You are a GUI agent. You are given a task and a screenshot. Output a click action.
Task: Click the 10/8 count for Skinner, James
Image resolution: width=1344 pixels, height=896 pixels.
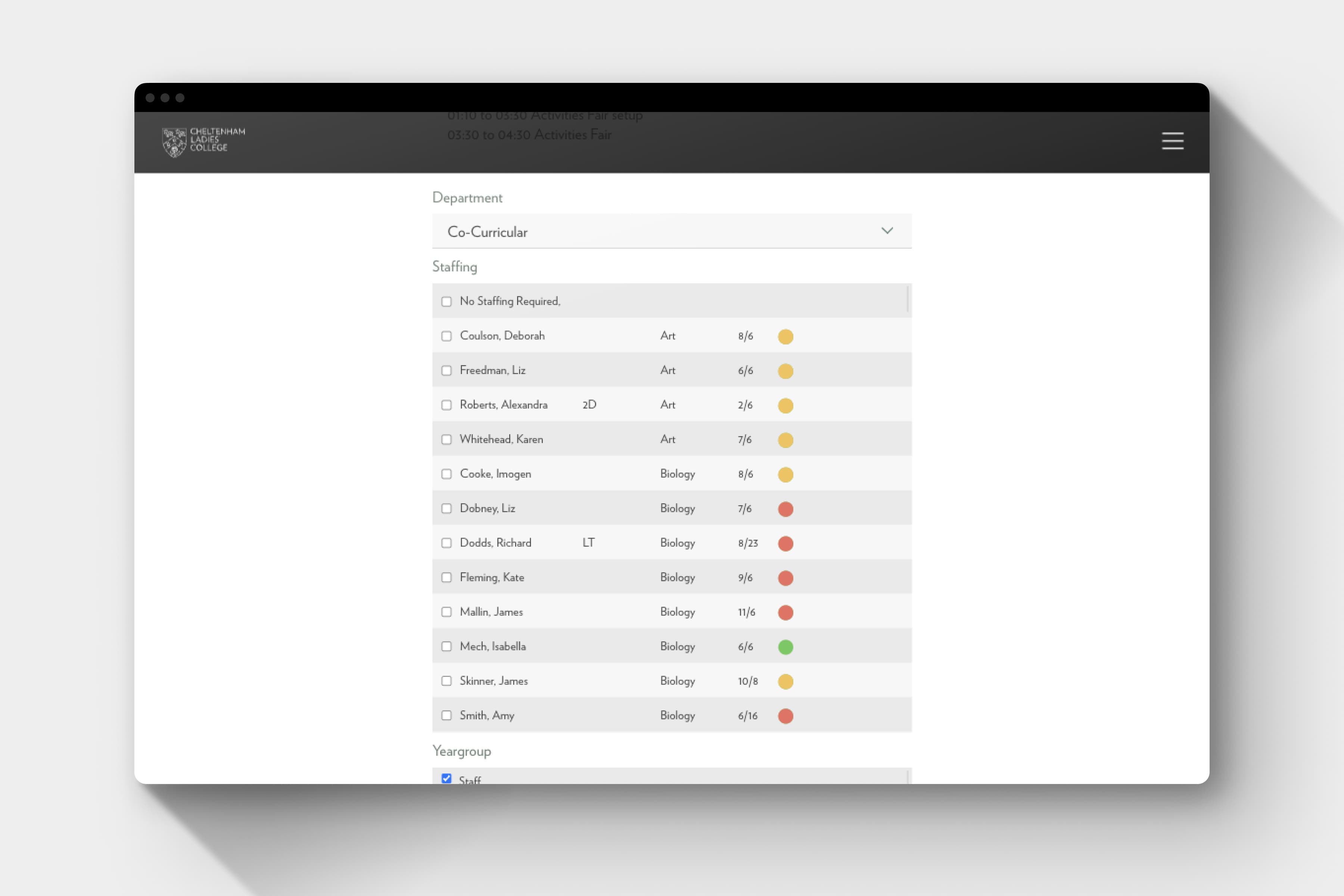point(747,682)
